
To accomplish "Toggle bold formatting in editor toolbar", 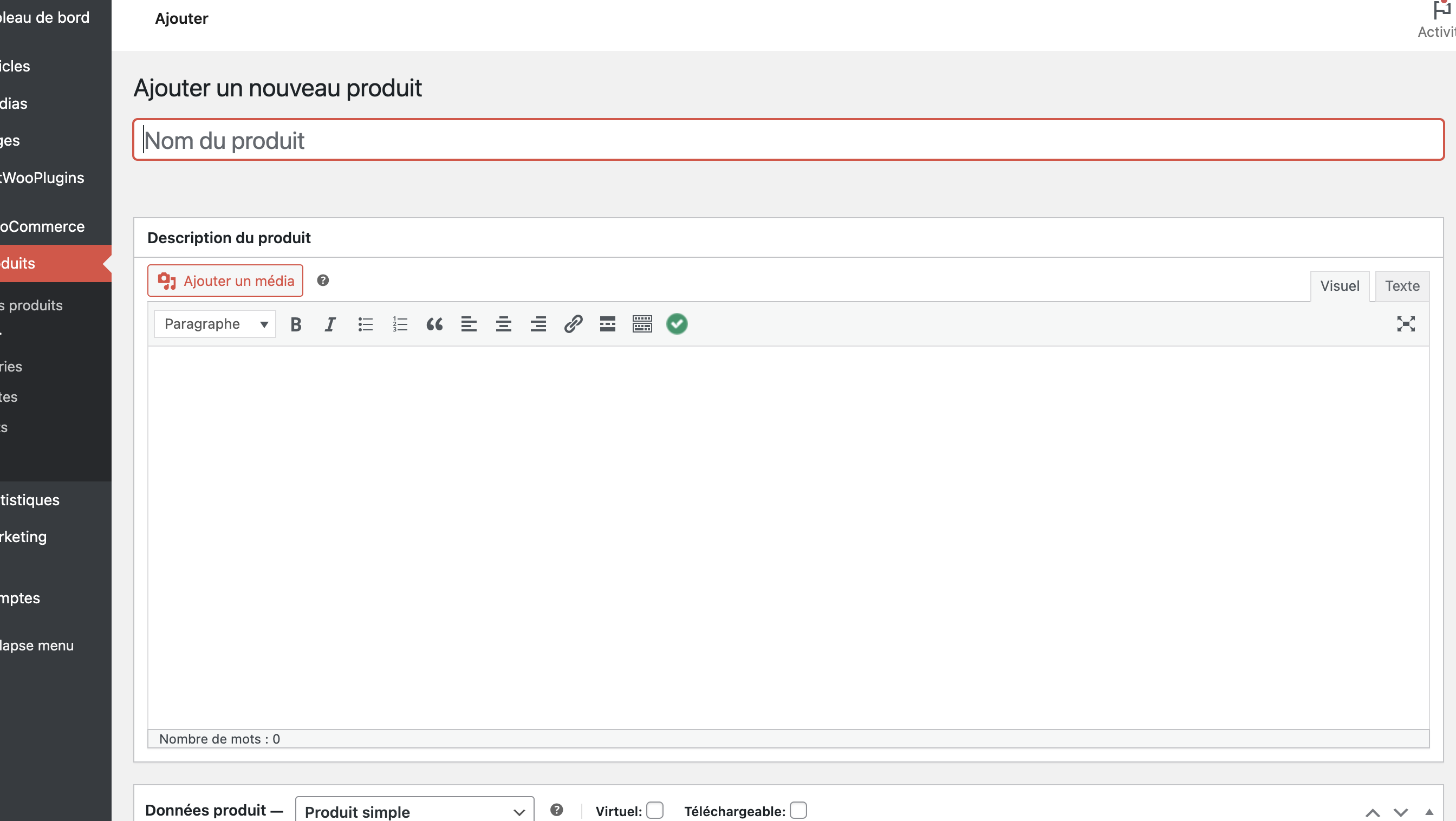I will [x=296, y=324].
